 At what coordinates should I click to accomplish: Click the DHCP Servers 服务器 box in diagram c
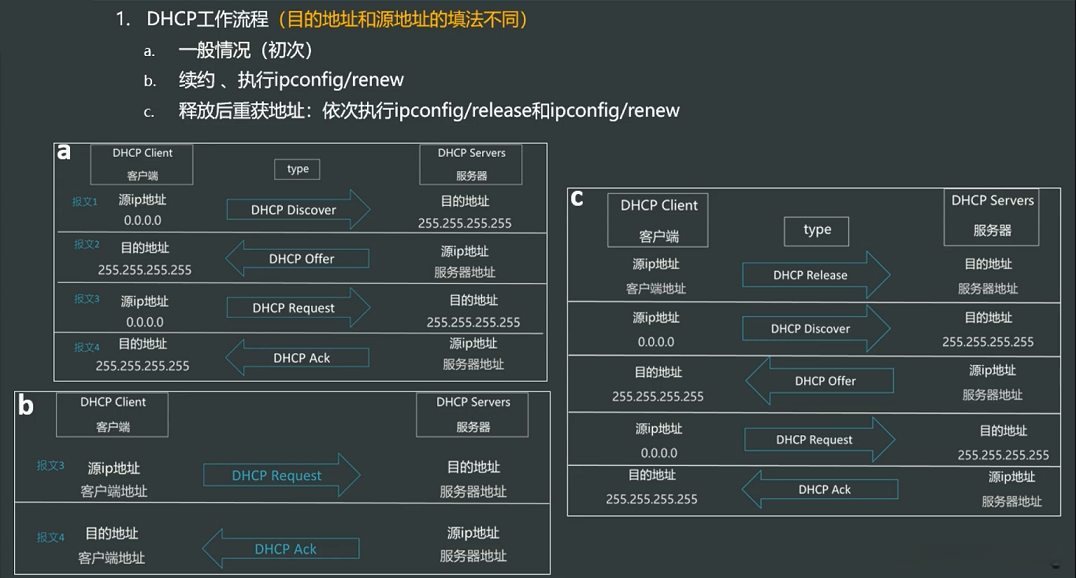coord(992,217)
